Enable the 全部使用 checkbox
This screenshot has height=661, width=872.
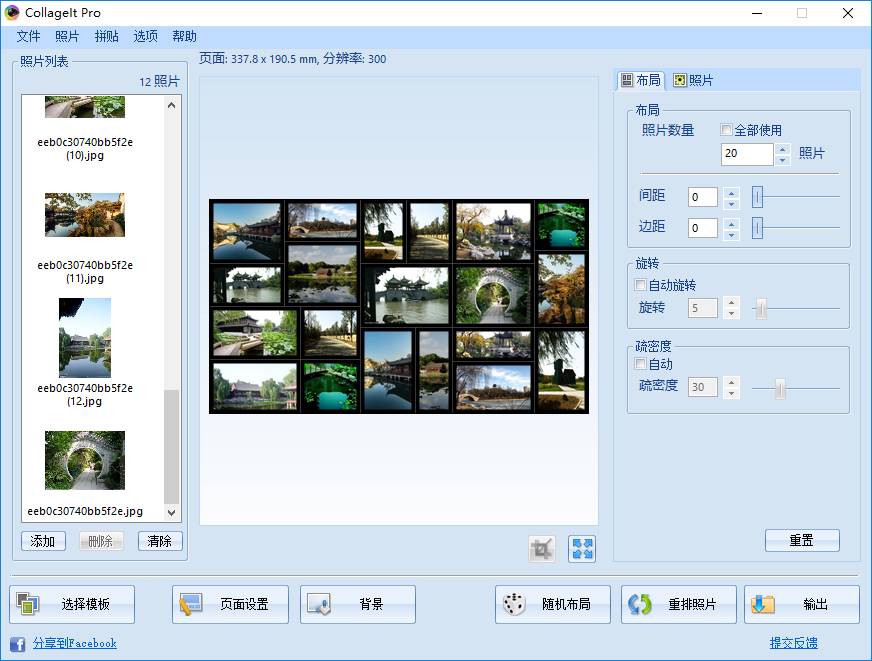(726, 130)
